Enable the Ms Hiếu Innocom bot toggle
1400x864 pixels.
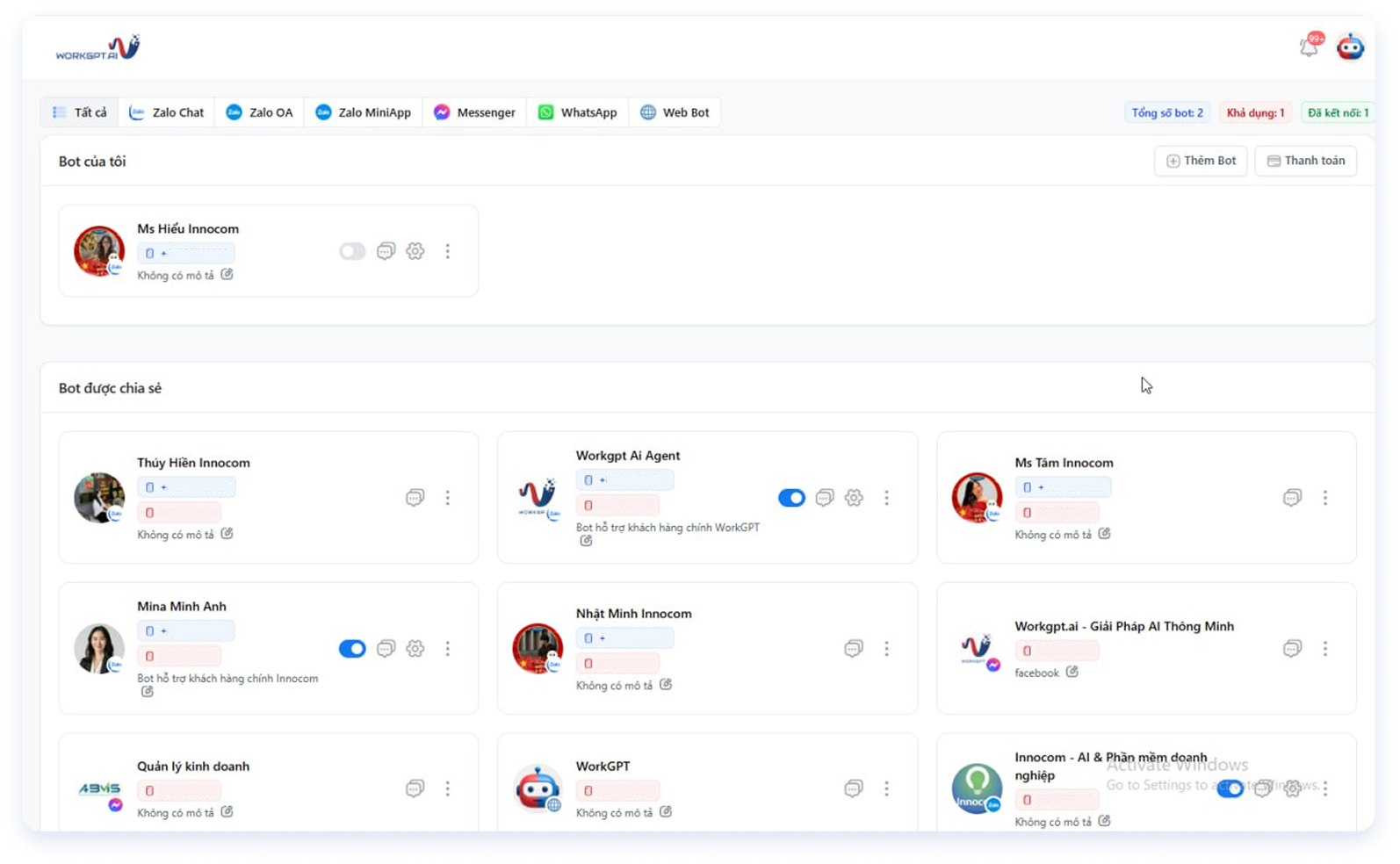(x=352, y=251)
